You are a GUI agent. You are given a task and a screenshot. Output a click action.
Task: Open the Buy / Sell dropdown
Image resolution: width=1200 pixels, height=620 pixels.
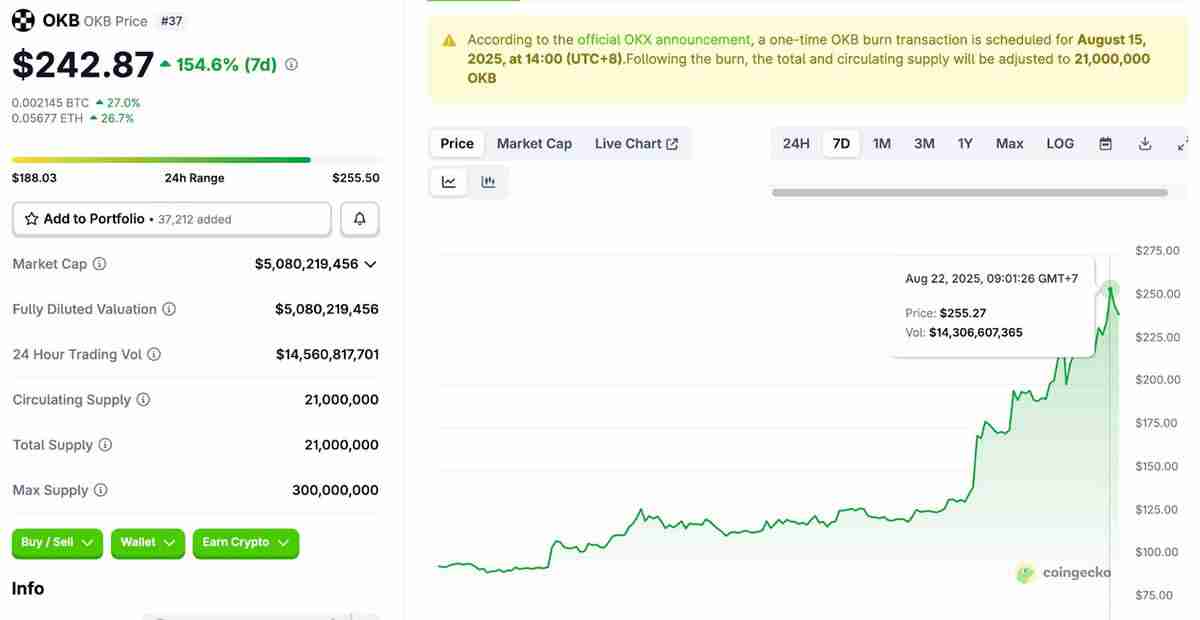[57, 543]
